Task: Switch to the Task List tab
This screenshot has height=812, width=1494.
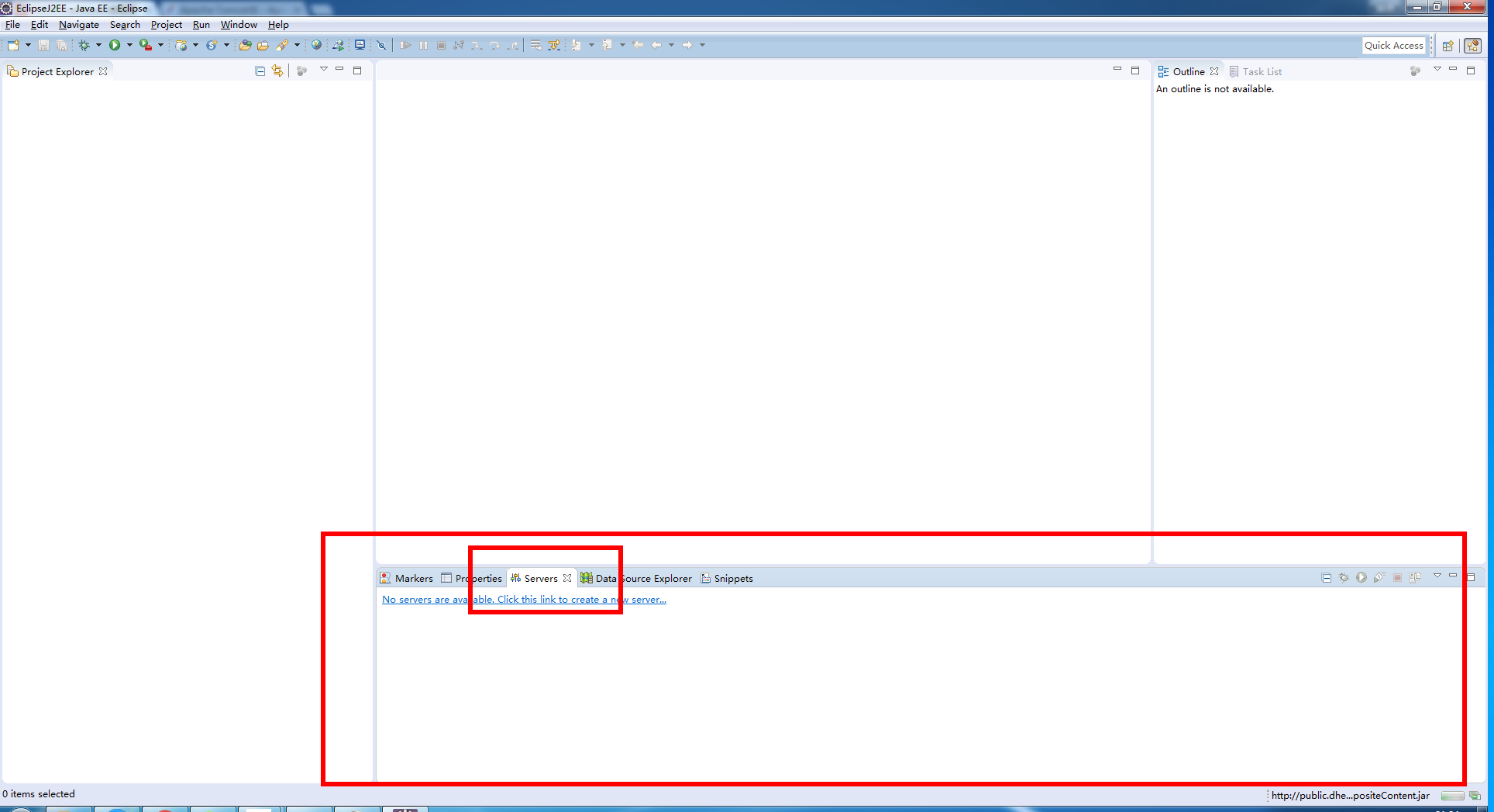Action: tap(1255, 71)
